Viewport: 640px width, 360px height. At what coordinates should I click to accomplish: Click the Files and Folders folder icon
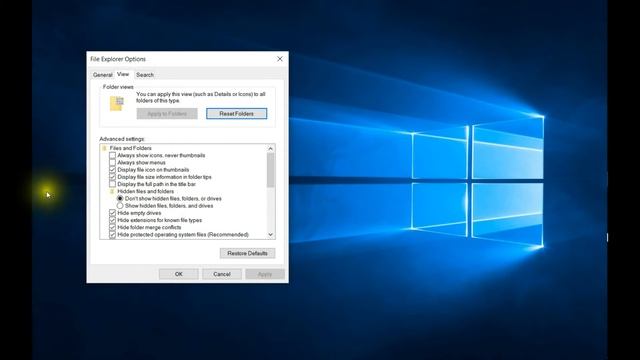(104, 148)
